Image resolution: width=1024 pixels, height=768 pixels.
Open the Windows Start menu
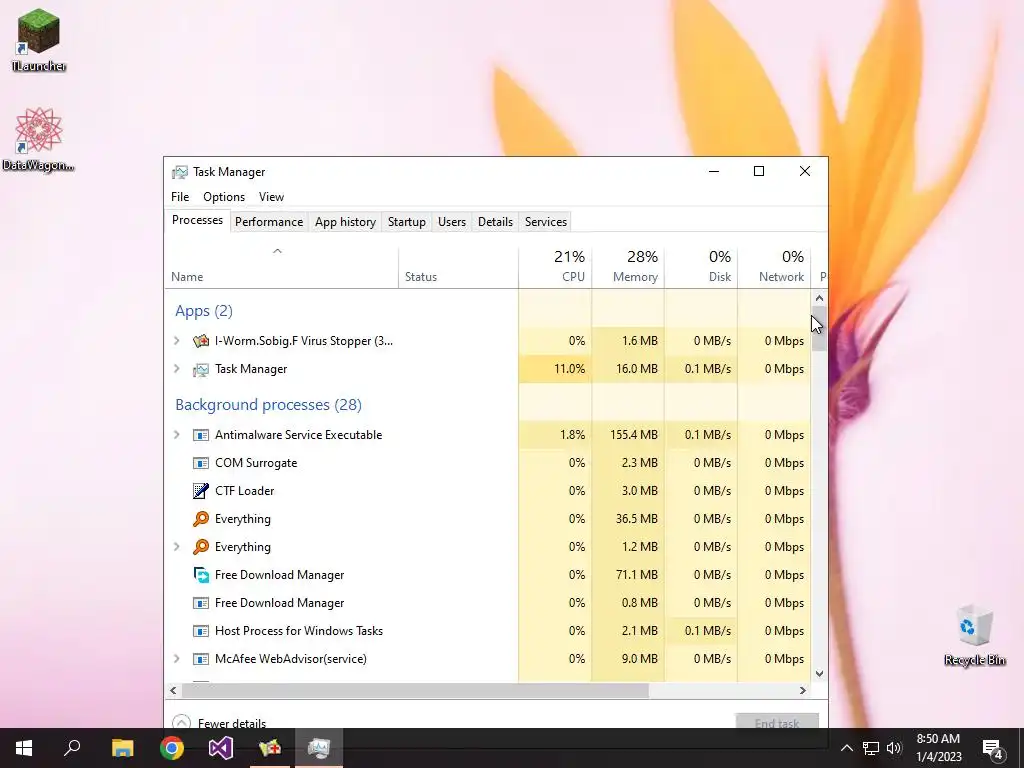[x=24, y=748]
